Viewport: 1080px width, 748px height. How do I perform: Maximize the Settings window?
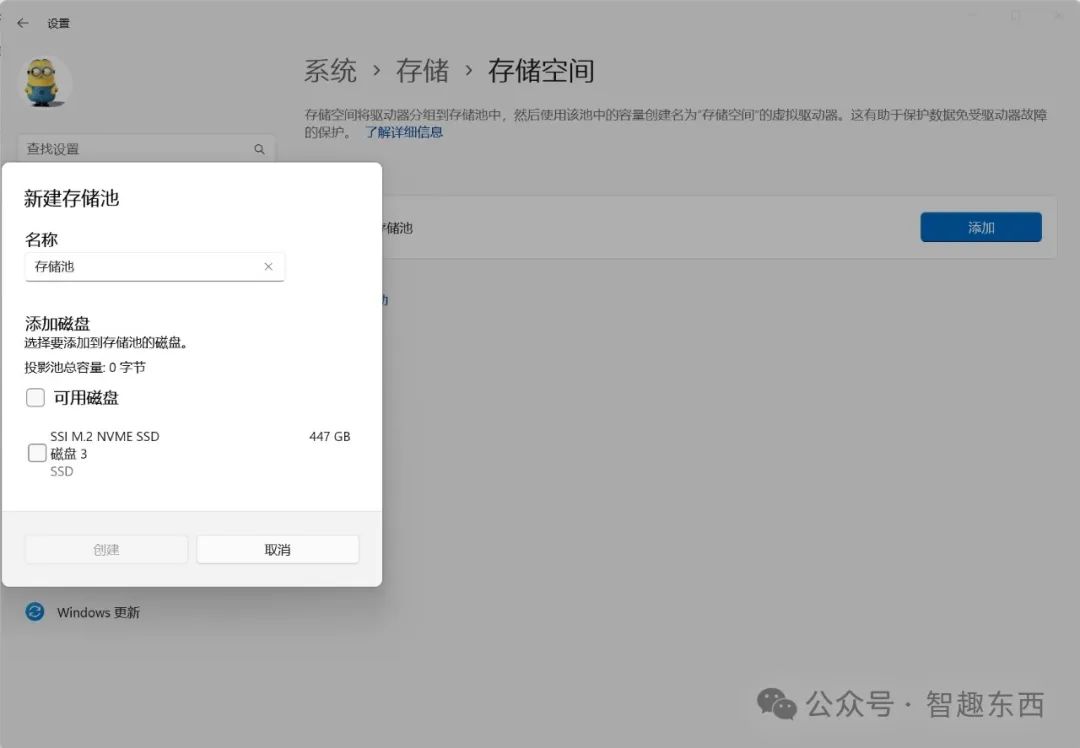[x=1015, y=16]
